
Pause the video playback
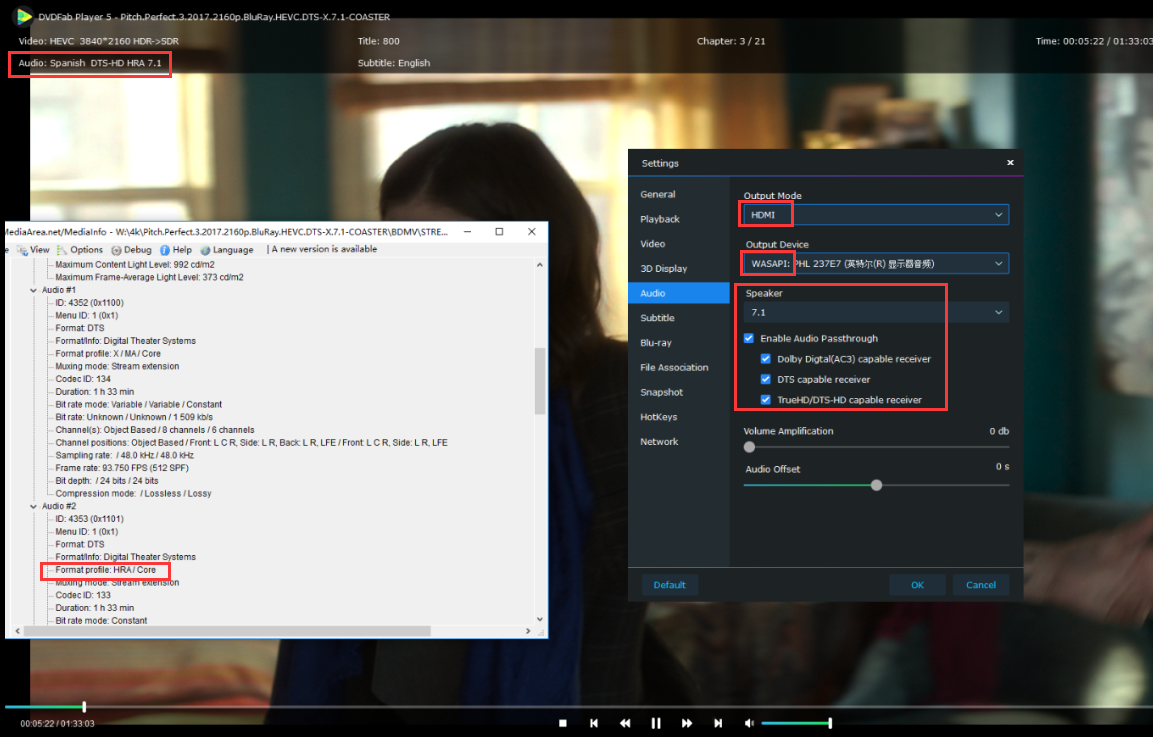tap(656, 723)
